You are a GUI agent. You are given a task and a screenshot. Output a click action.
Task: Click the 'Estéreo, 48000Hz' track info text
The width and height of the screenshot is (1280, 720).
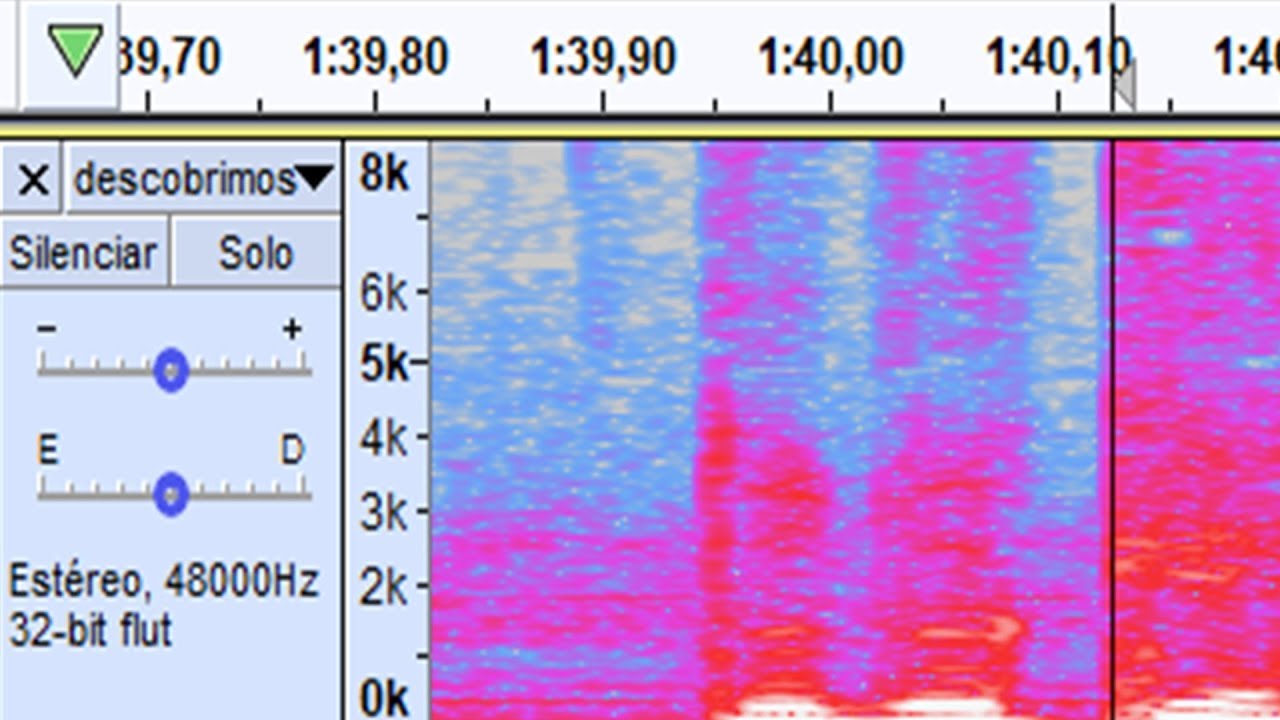tap(164, 580)
